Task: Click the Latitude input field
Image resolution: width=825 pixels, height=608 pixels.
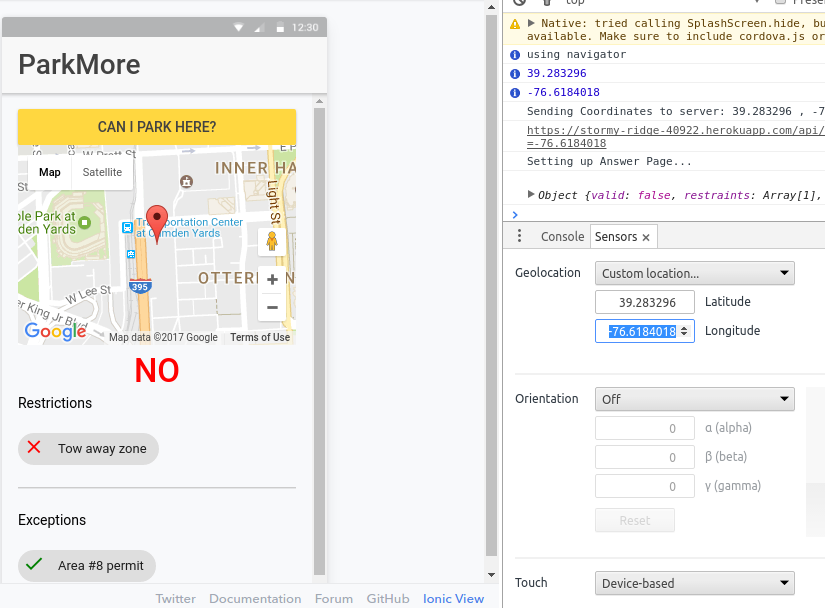Action: pos(645,302)
